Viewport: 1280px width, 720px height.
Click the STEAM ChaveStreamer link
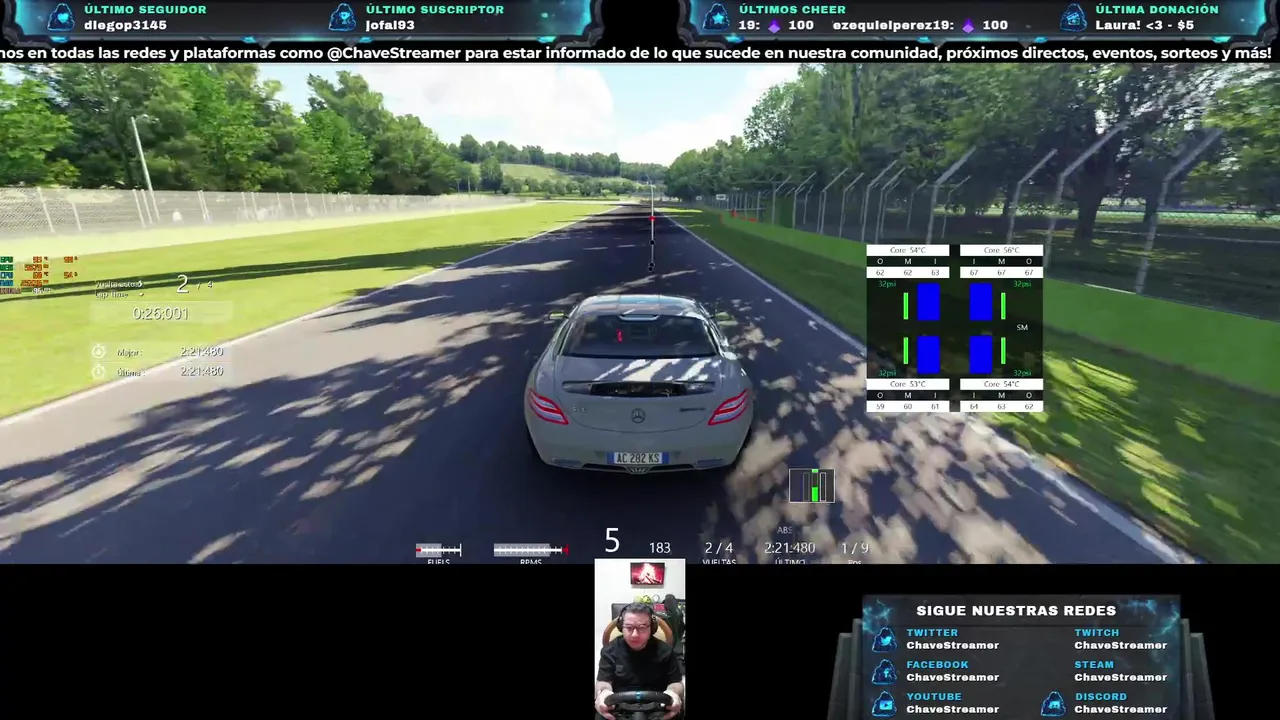pyautogui.click(x=1120, y=671)
